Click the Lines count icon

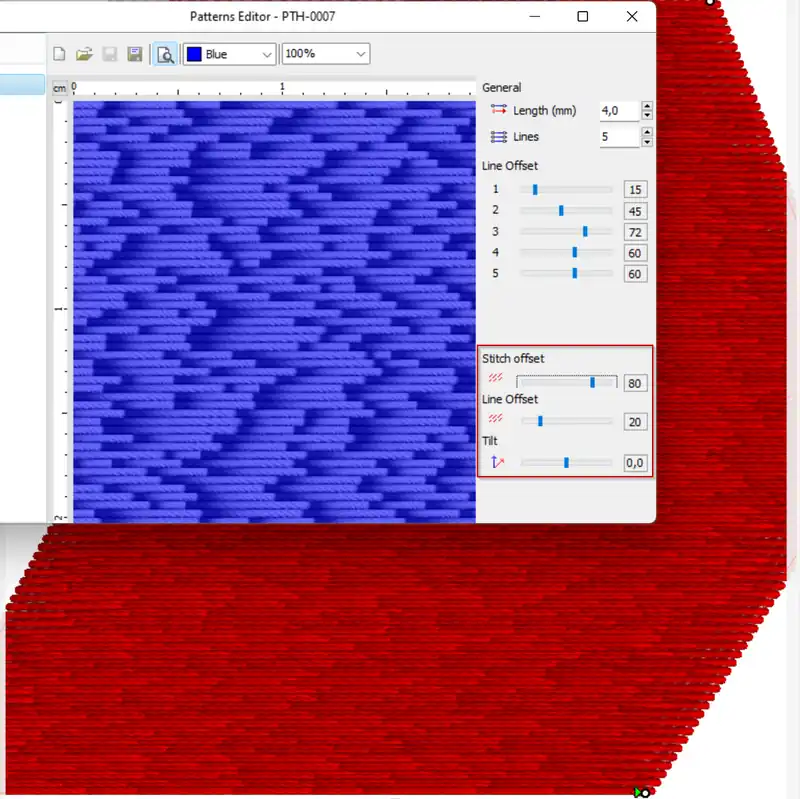point(498,136)
